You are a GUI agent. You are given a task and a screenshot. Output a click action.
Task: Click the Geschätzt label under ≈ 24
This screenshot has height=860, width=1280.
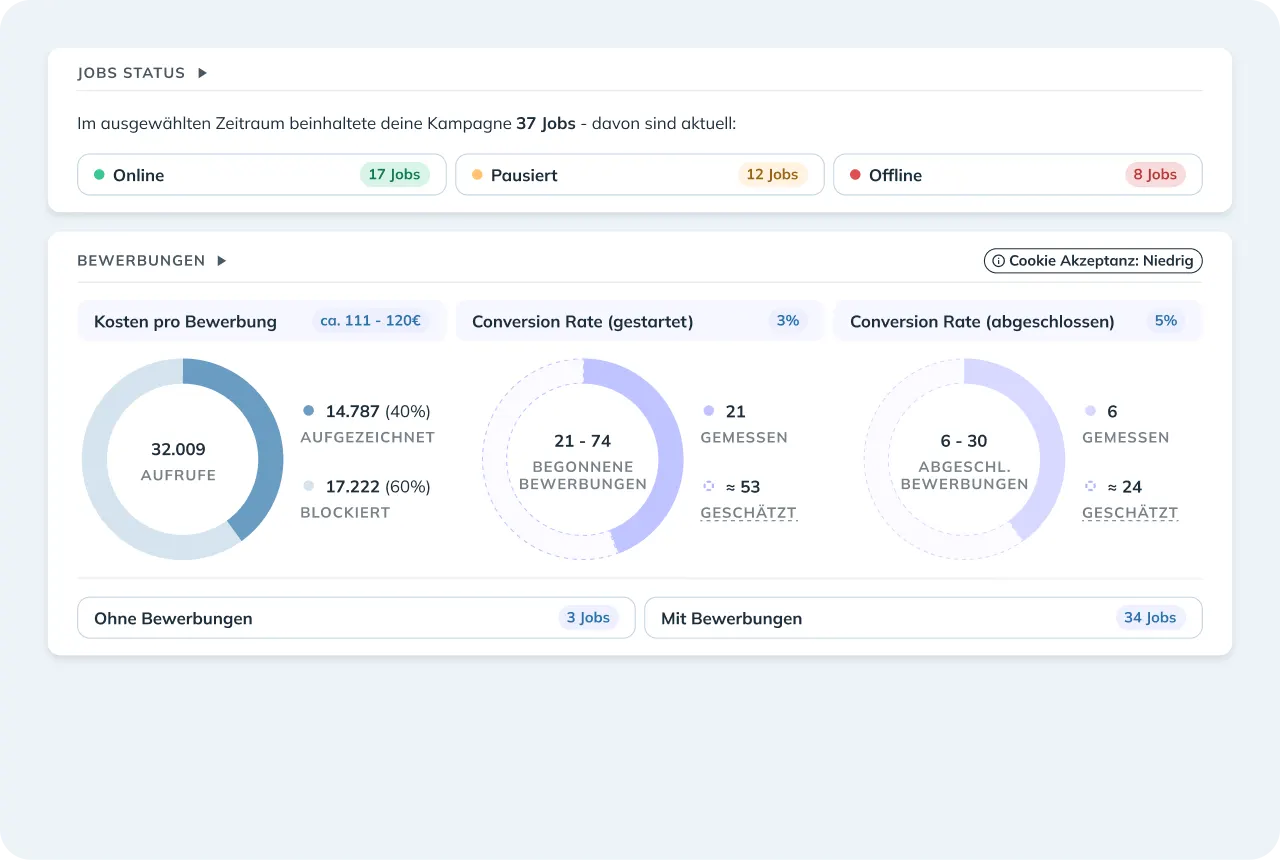click(1130, 513)
